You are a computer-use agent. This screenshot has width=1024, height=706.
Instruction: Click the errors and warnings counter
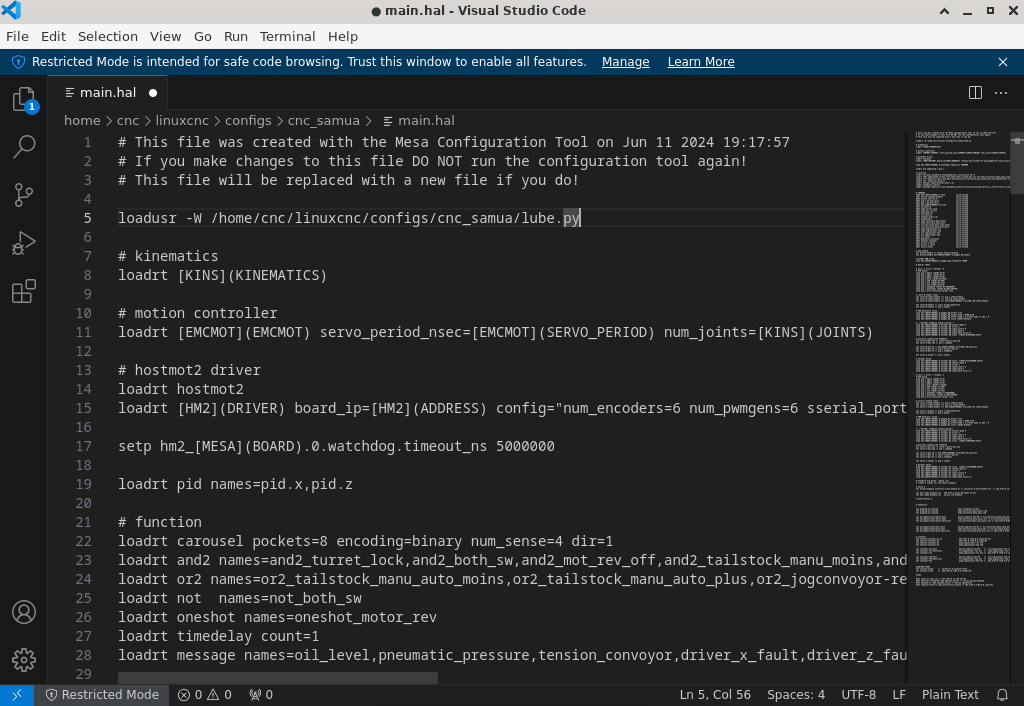(x=204, y=695)
